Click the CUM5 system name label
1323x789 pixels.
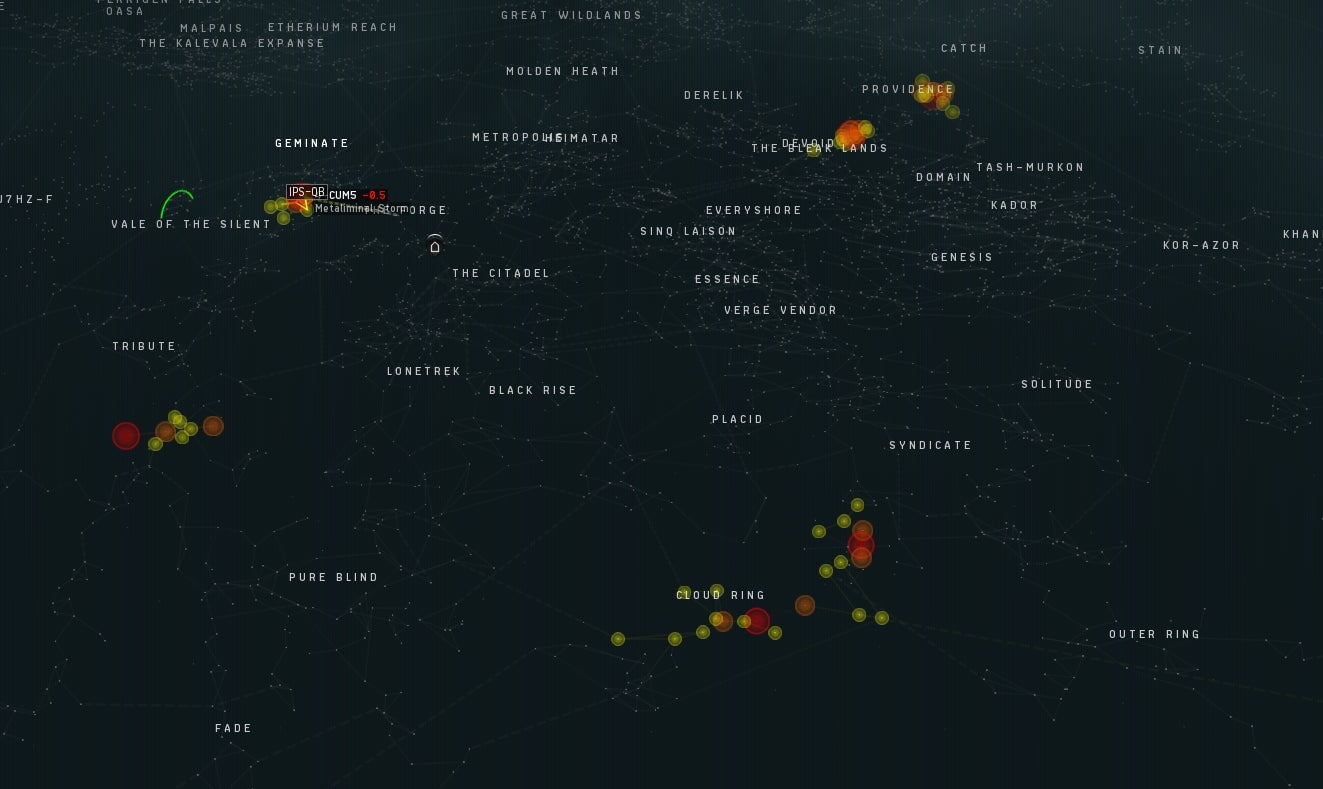343,195
